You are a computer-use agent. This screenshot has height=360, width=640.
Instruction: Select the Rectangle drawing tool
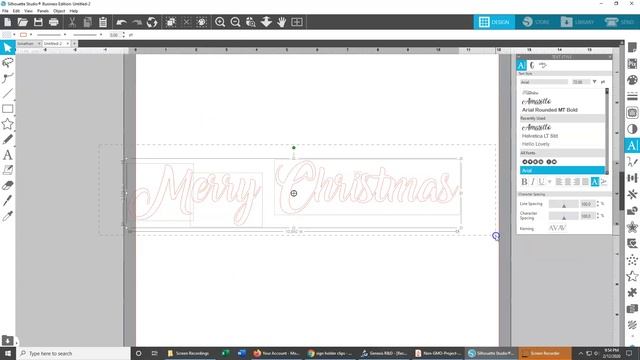(x=8, y=109)
